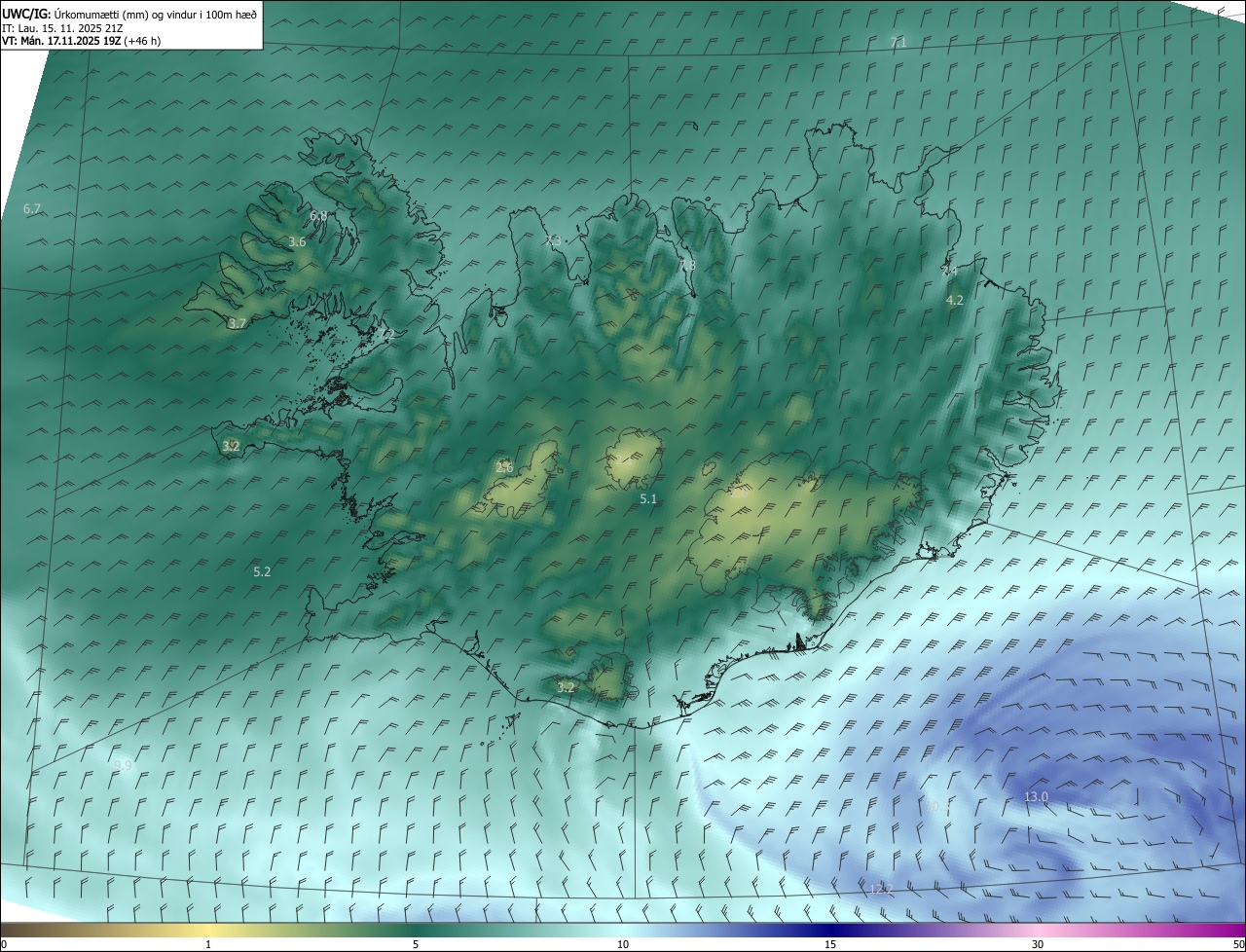Click the colour scale tick label 15
Image resolution: width=1246 pixels, height=952 pixels.
pyautogui.click(x=830, y=944)
